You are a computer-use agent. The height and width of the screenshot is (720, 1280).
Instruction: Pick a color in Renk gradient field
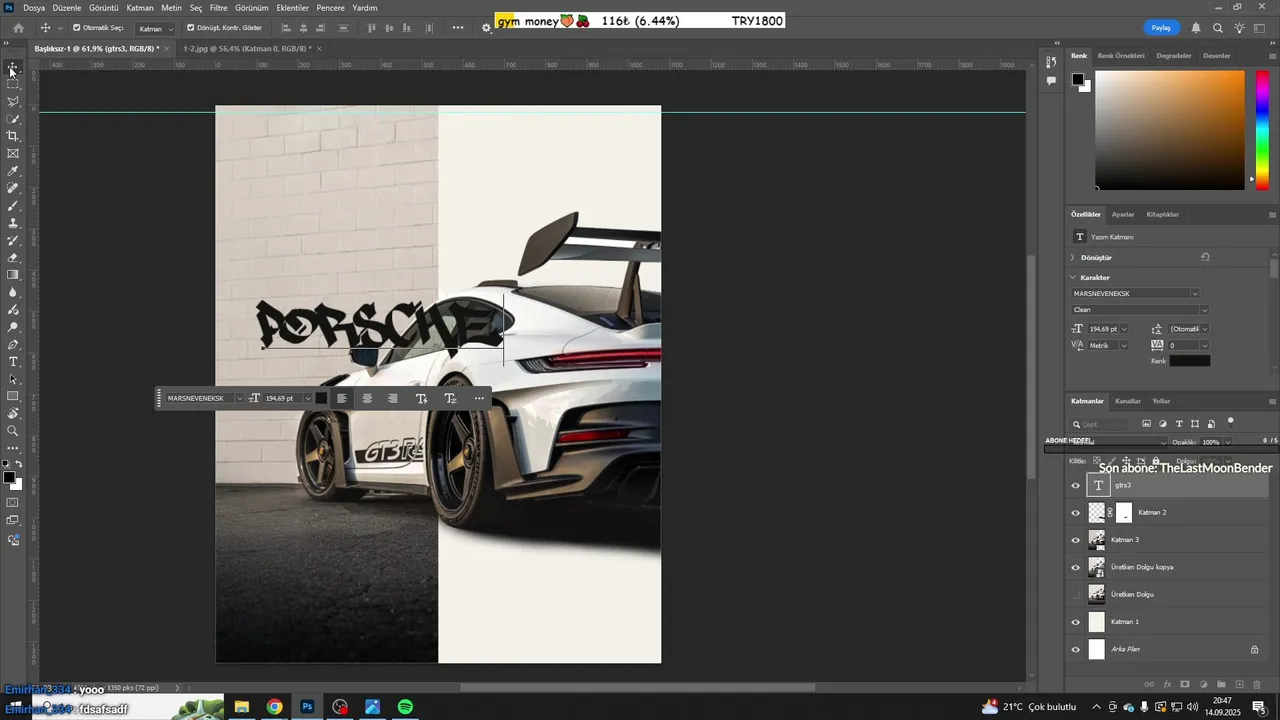[x=1170, y=129]
